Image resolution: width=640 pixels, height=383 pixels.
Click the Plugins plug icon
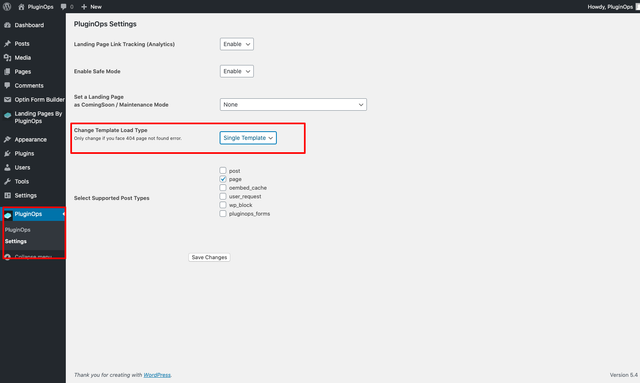coord(7,153)
